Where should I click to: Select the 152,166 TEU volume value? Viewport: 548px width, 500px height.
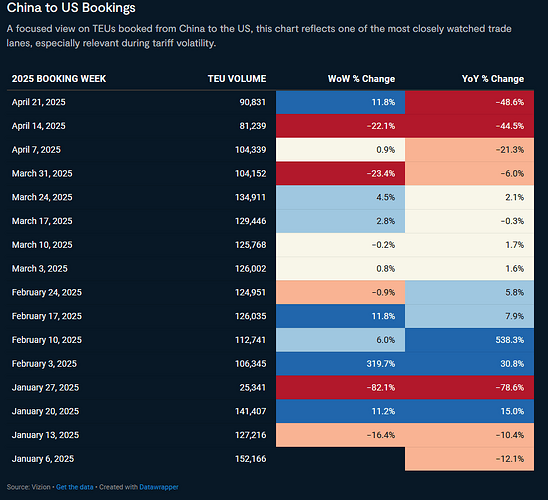pos(251,459)
